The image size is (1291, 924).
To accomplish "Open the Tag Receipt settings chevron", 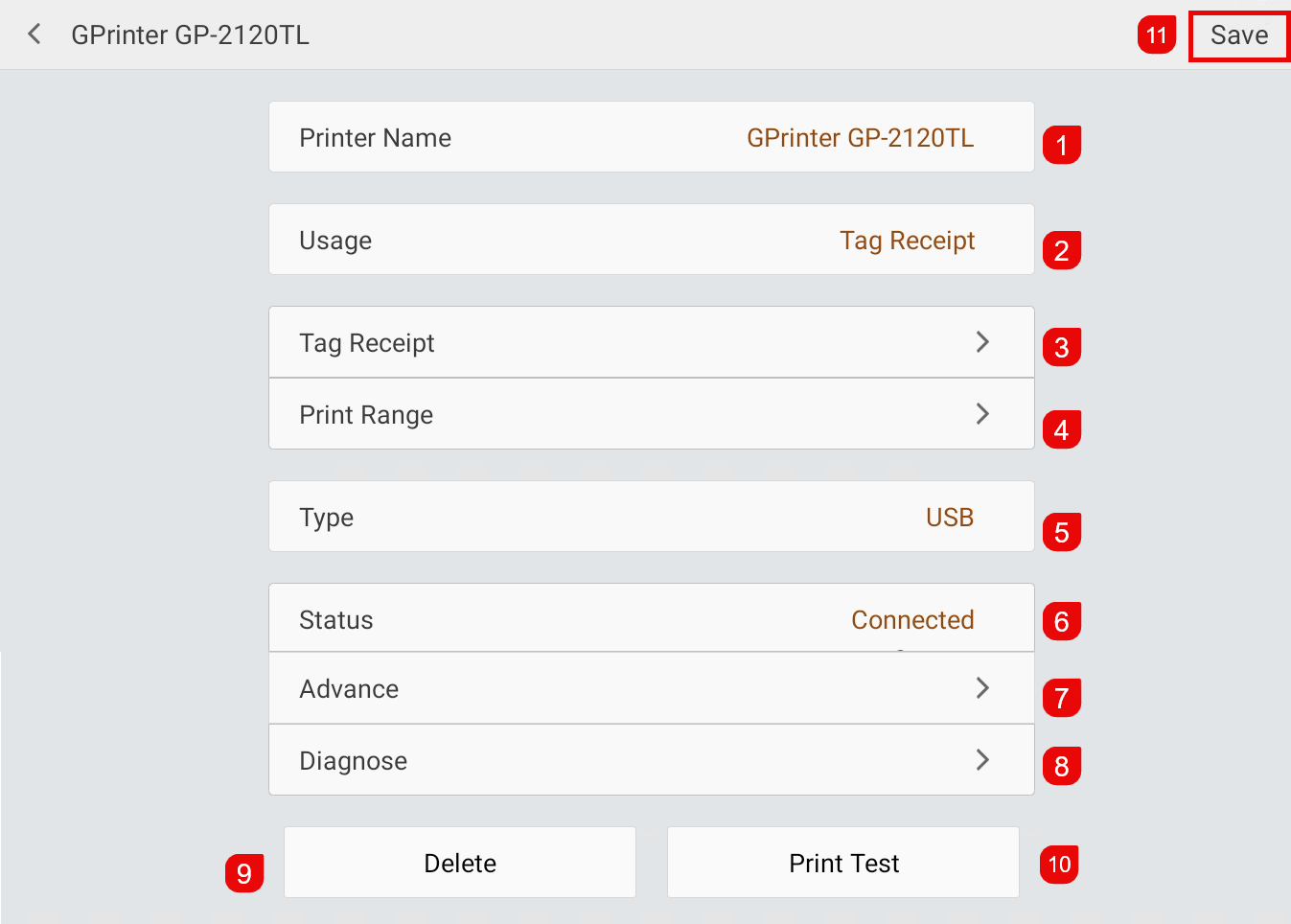I will click(x=982, y=342).
